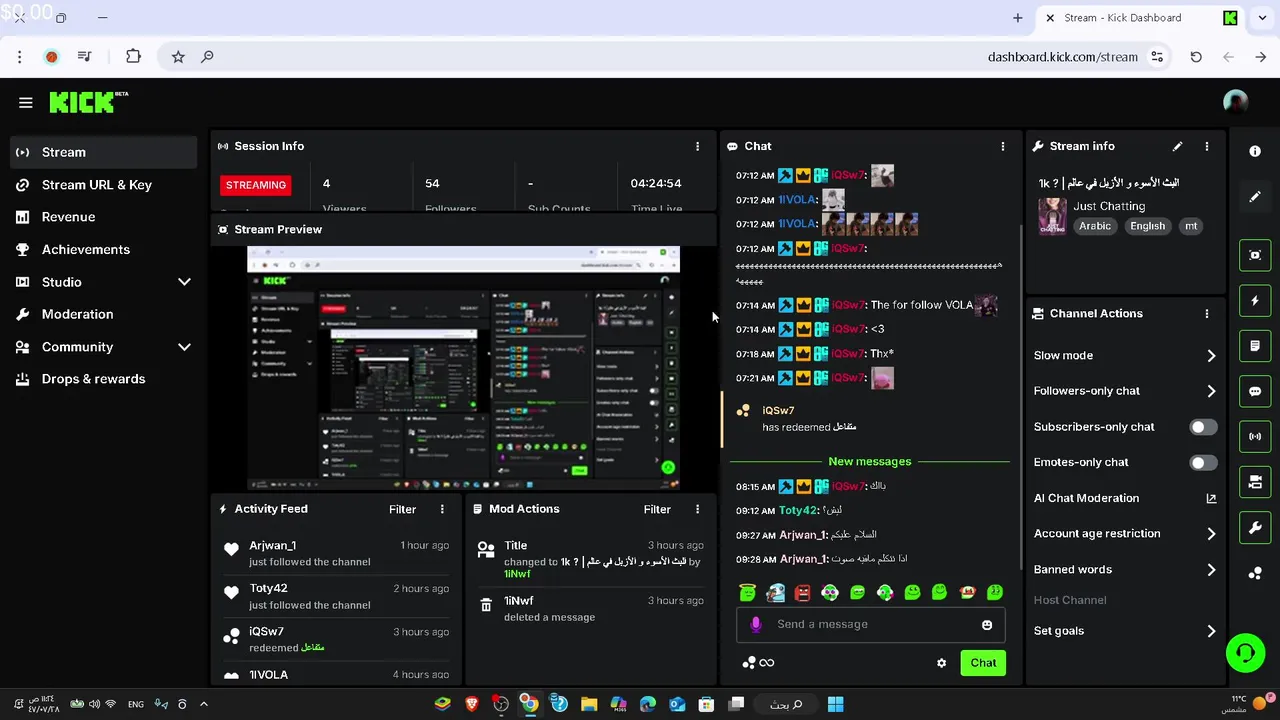Click username Arjwan_1 in activity feed
Screen dimensions: 1280x720
point(272,545)
